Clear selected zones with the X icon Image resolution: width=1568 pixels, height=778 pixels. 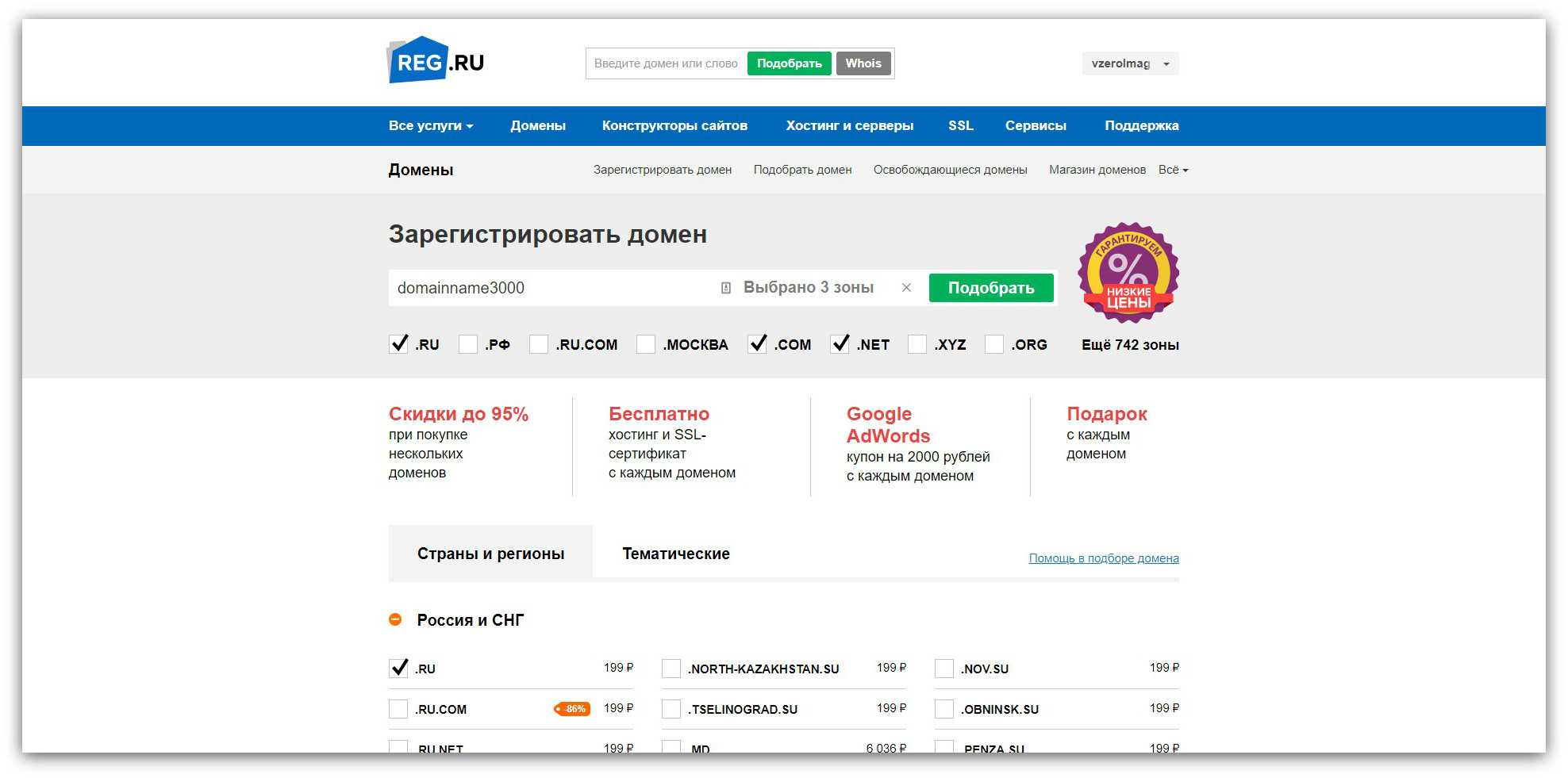[906, 288]
